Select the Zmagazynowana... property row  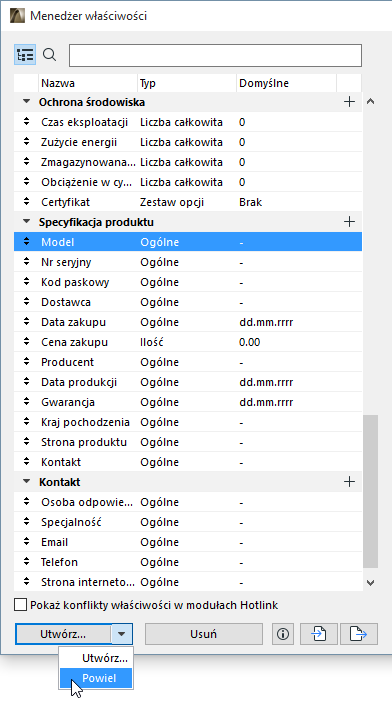coord(188,162)
